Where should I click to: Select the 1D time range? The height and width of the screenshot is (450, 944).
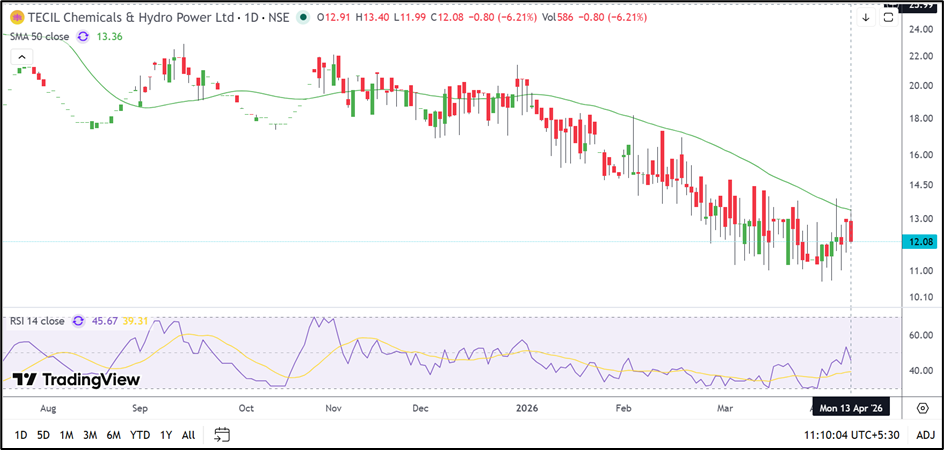(x=21, y=434)
